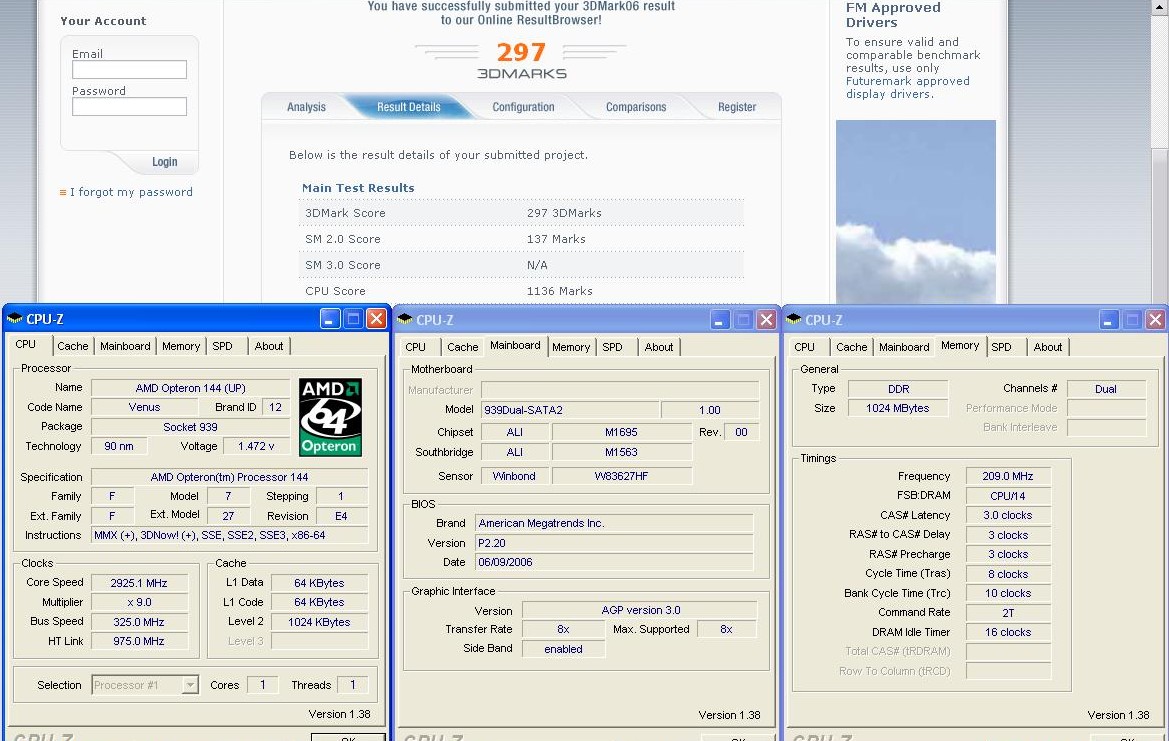Click the Package value Socket 939
1169x741 pixels.
pyautogui.click(x=190, y=426)
